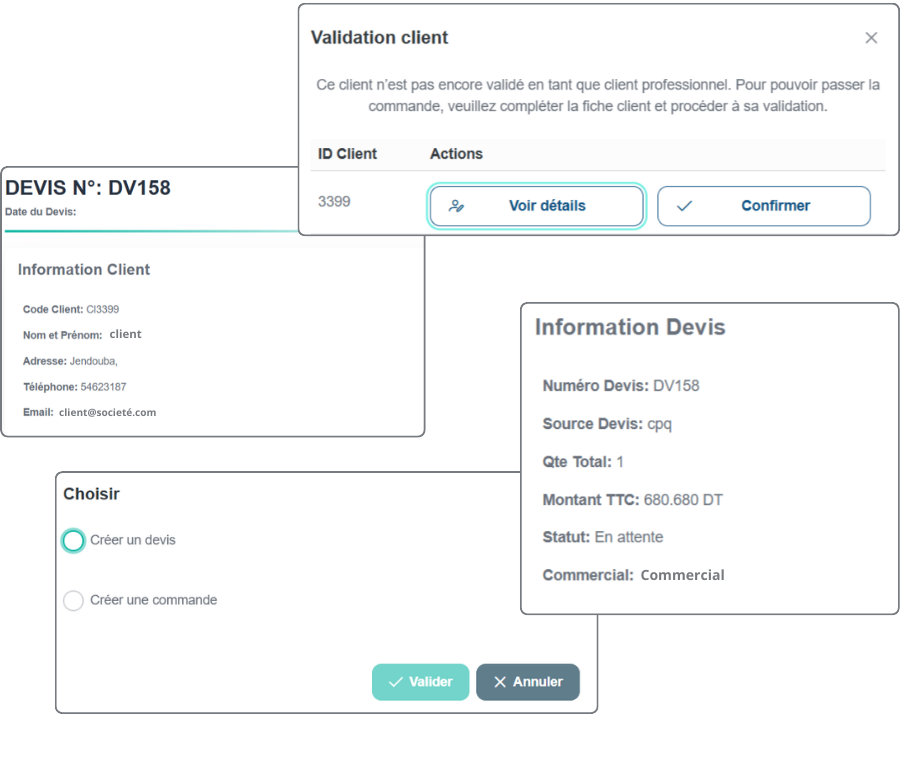
Task: Select client ID 3399 in the table
Action: tap(334, 202)
